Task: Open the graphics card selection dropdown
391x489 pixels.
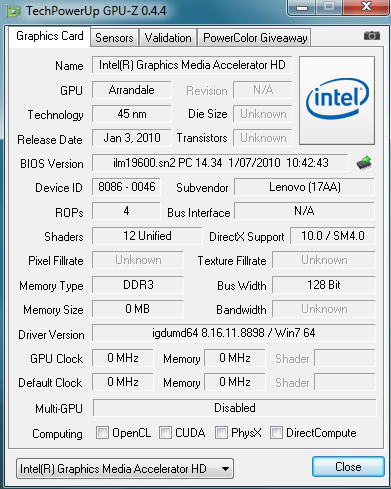Action: [125, 469]
